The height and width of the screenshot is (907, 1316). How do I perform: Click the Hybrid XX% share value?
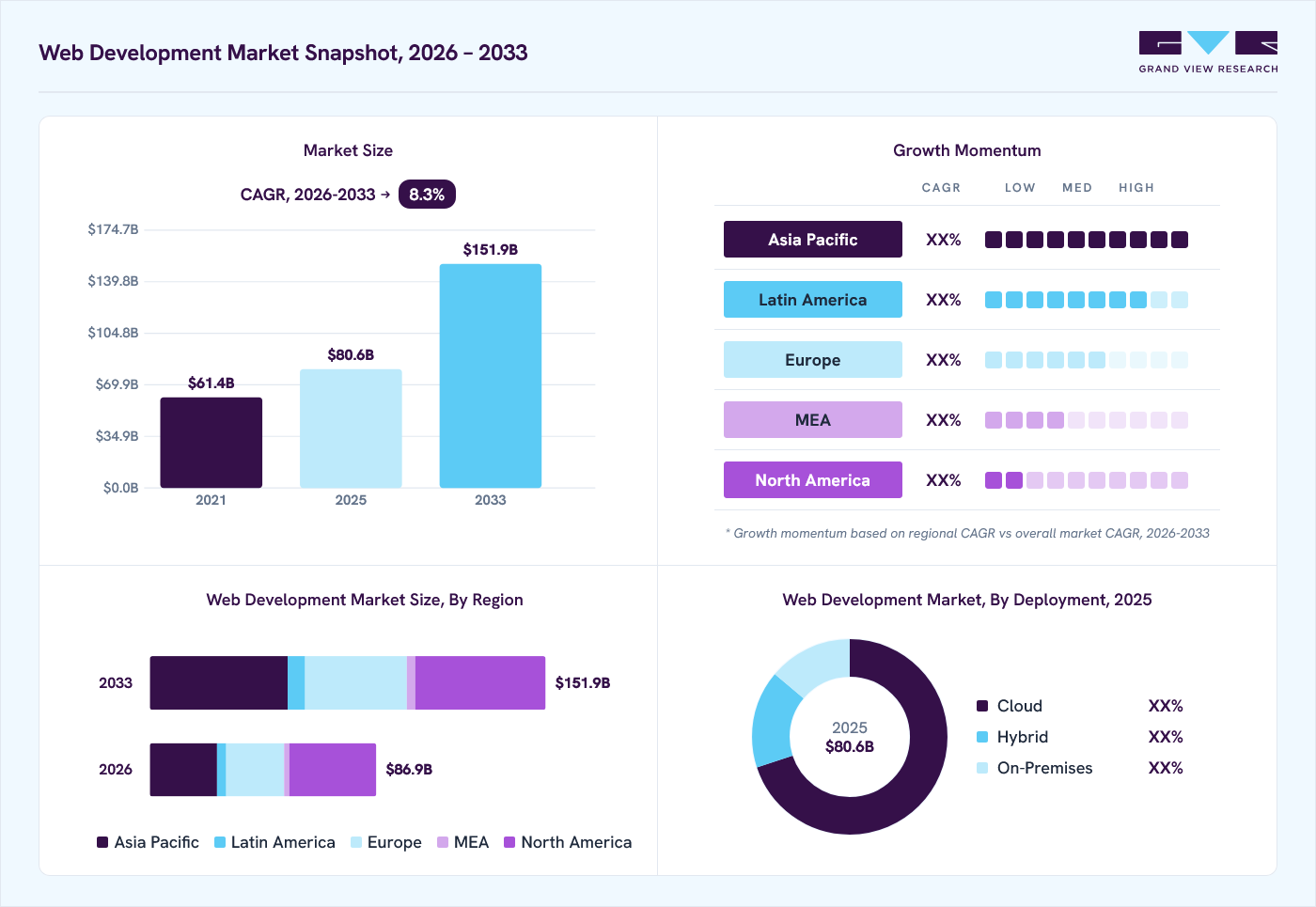click(1166, 737)
